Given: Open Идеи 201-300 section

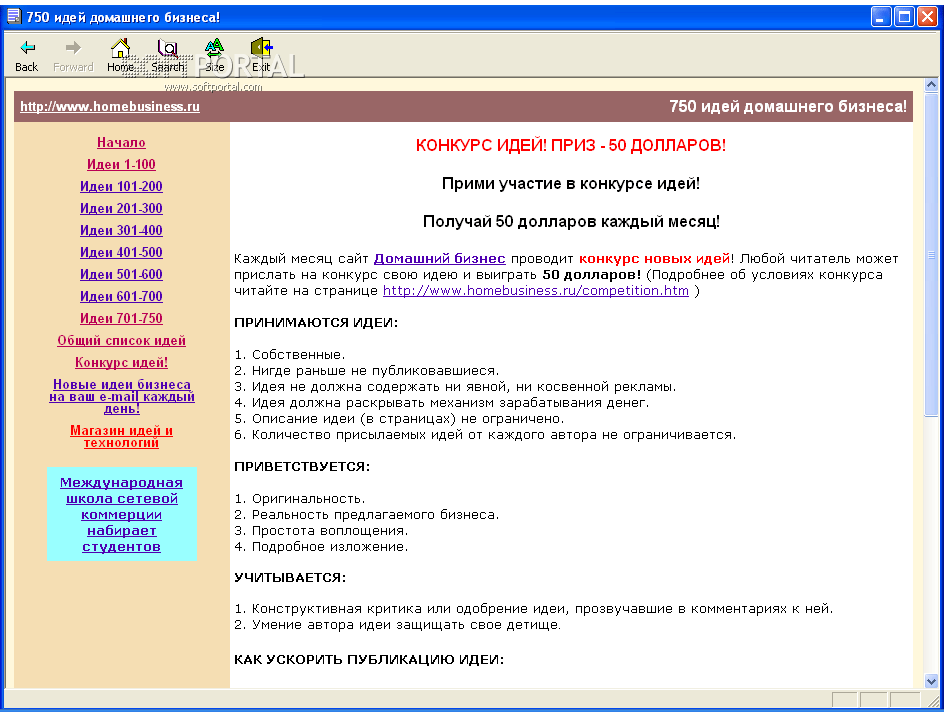Looking at the screenshot, I should click(x=121, y=208).
